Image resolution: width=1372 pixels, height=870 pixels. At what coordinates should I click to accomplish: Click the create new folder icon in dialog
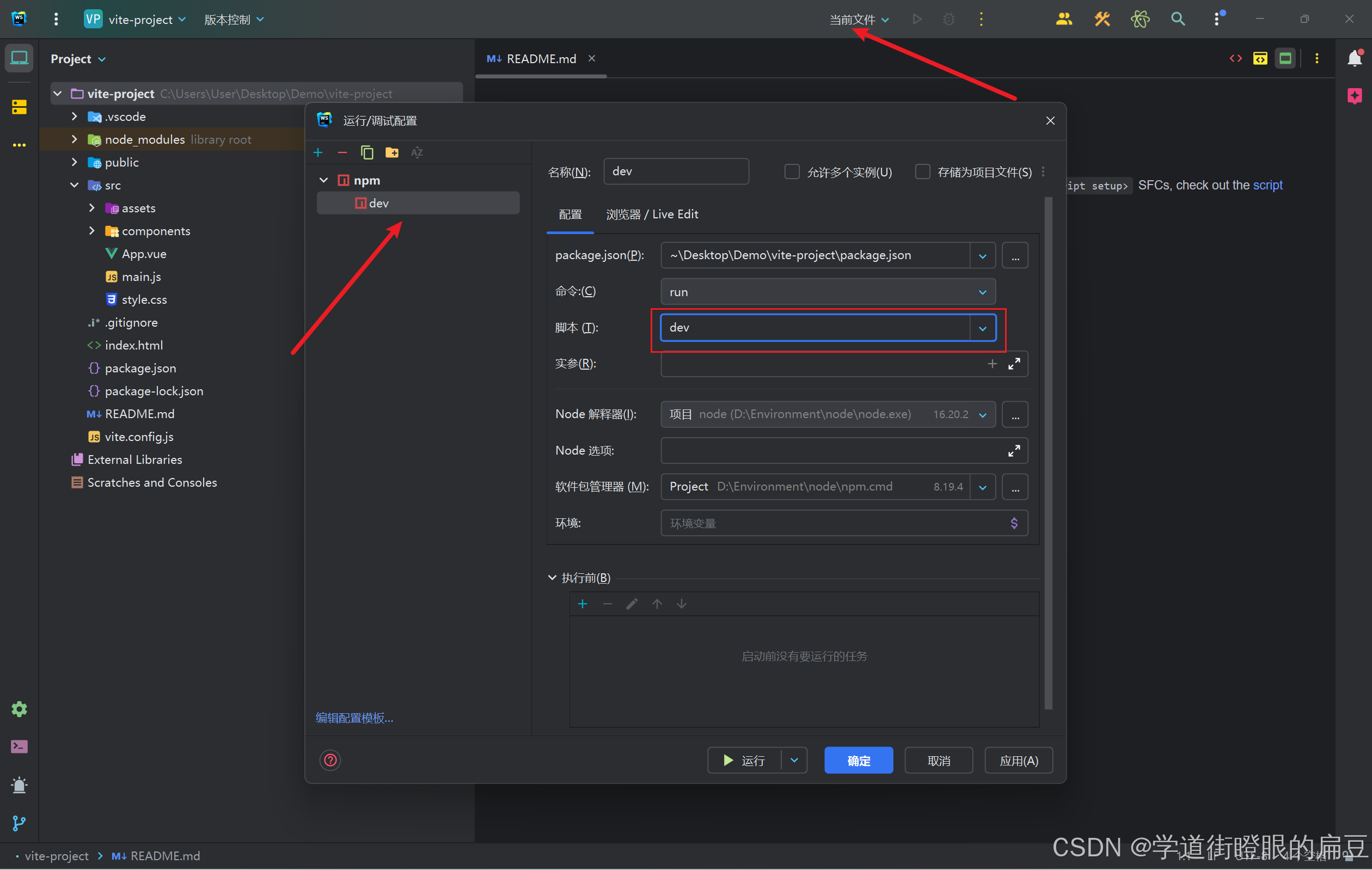tap(391, 152)
